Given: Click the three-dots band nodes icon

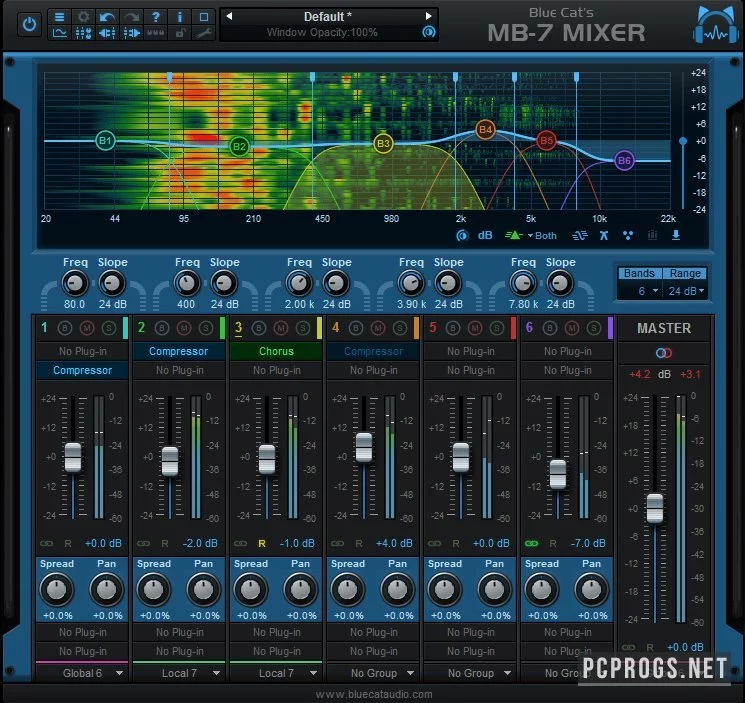Looking at the screenshot, I should (628, 235).
